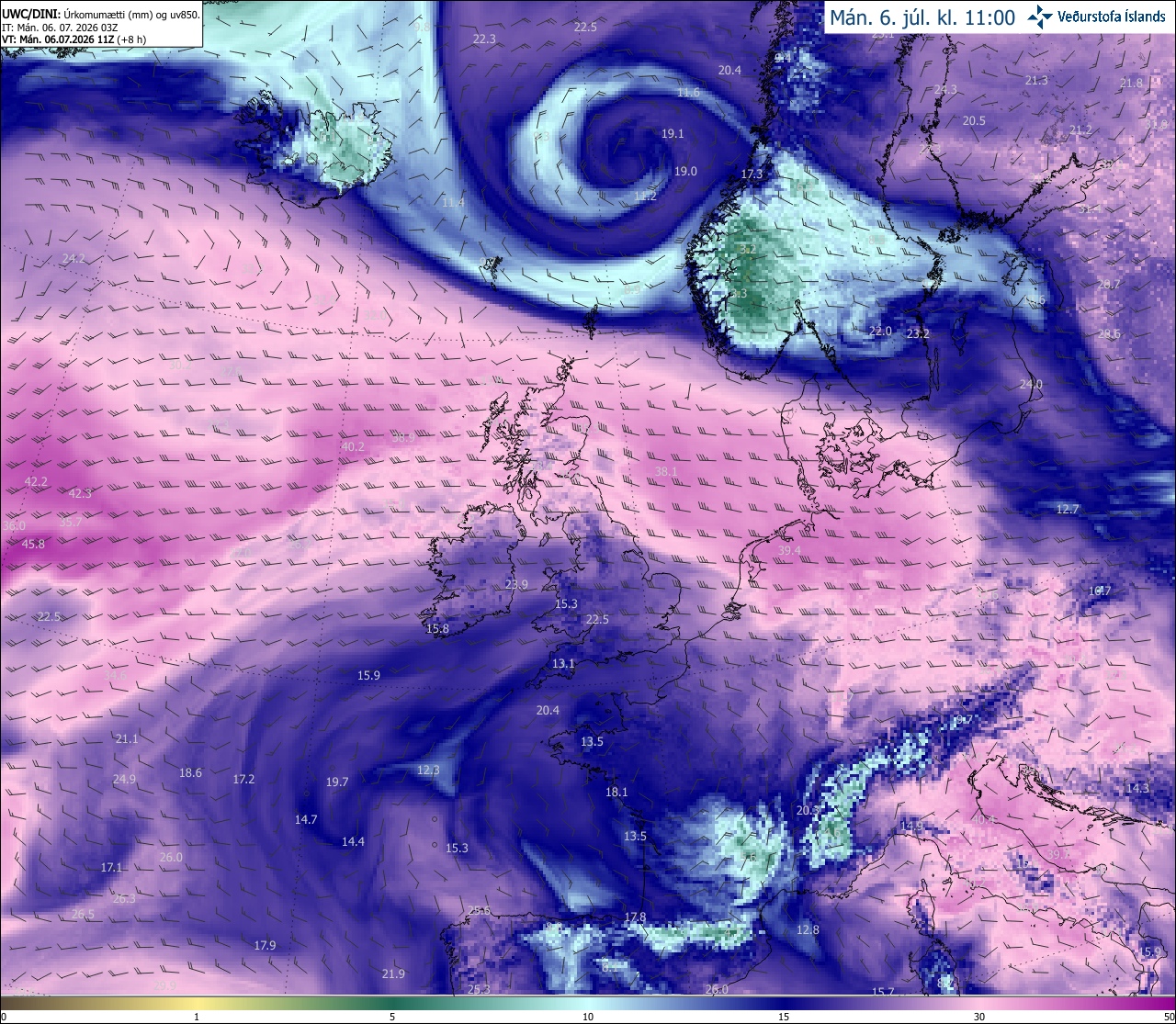This screenshot has height=1024, width=1176.
Task: Click the 17.3 value on Norway's coast
Action: pyautogui.click(x=752, y=174)
